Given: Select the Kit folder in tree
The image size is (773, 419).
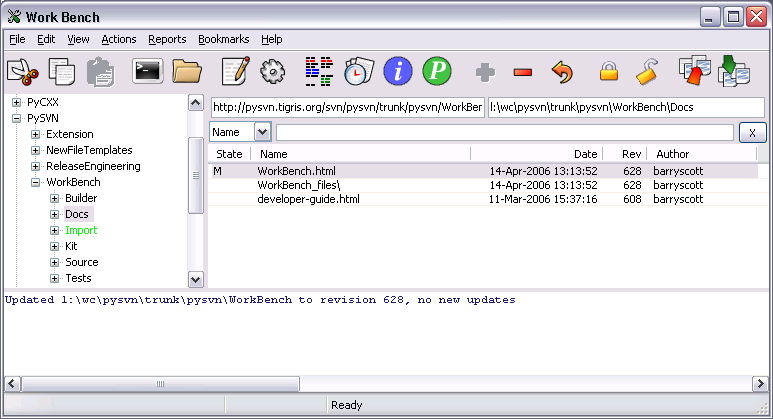Looking at the screenshot, I should click(x=71, y=246).
